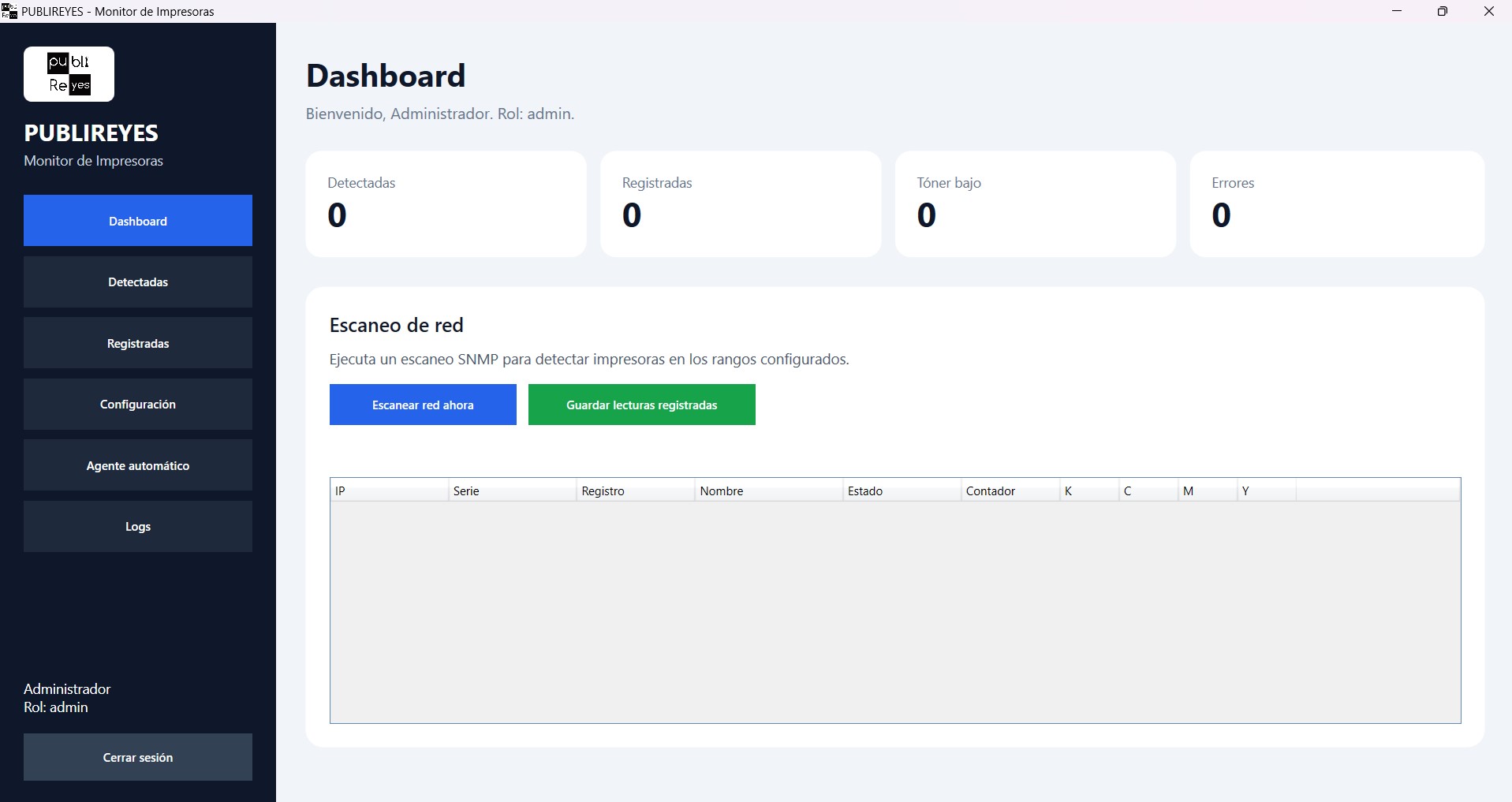Open the Registradas section
This screenshot has height=802, width=1512.
tap(138, 343)
